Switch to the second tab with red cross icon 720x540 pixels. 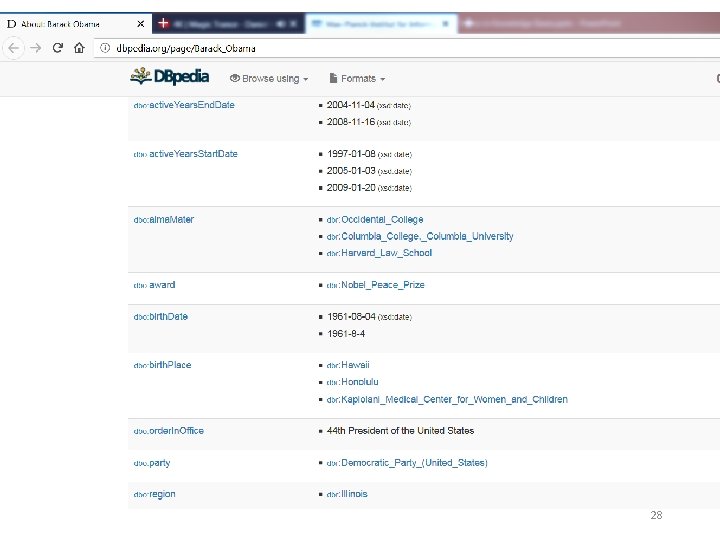coord(228,23)
